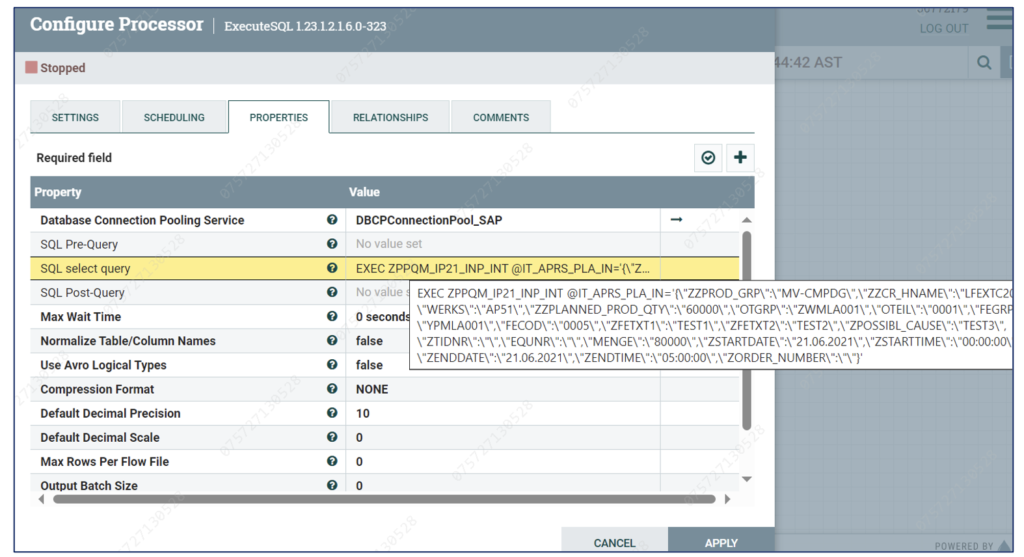Select the SQL select query property name
Viewport: 1024px width, 557px height.
point(85,268)
